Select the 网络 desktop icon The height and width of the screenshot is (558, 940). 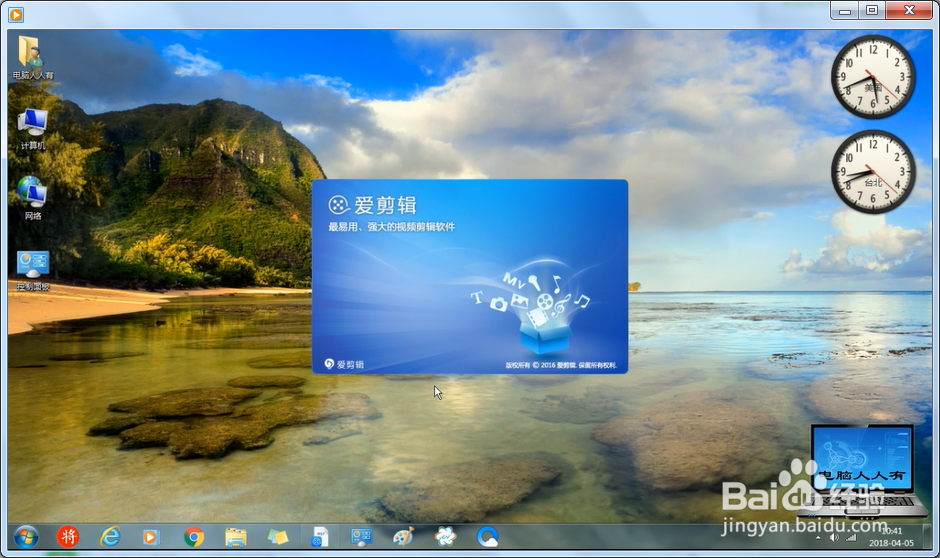pos(32,197)
